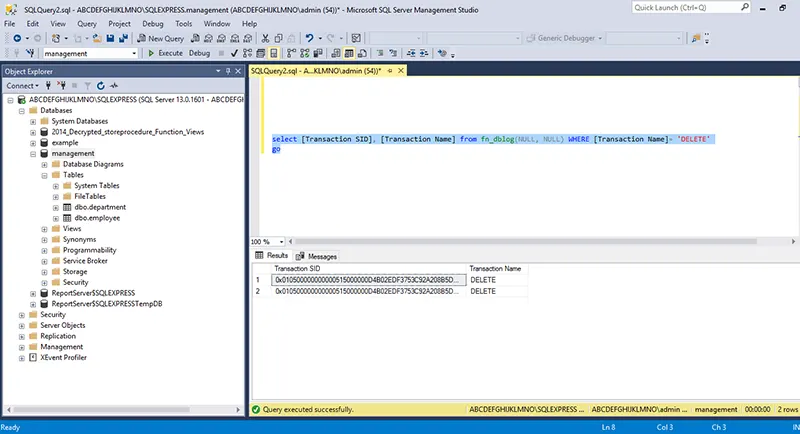The height and width of the screenshot is (434, 800).
Task: Click Object Explorer disconnect icon
Action: click(x=61, y=86)
